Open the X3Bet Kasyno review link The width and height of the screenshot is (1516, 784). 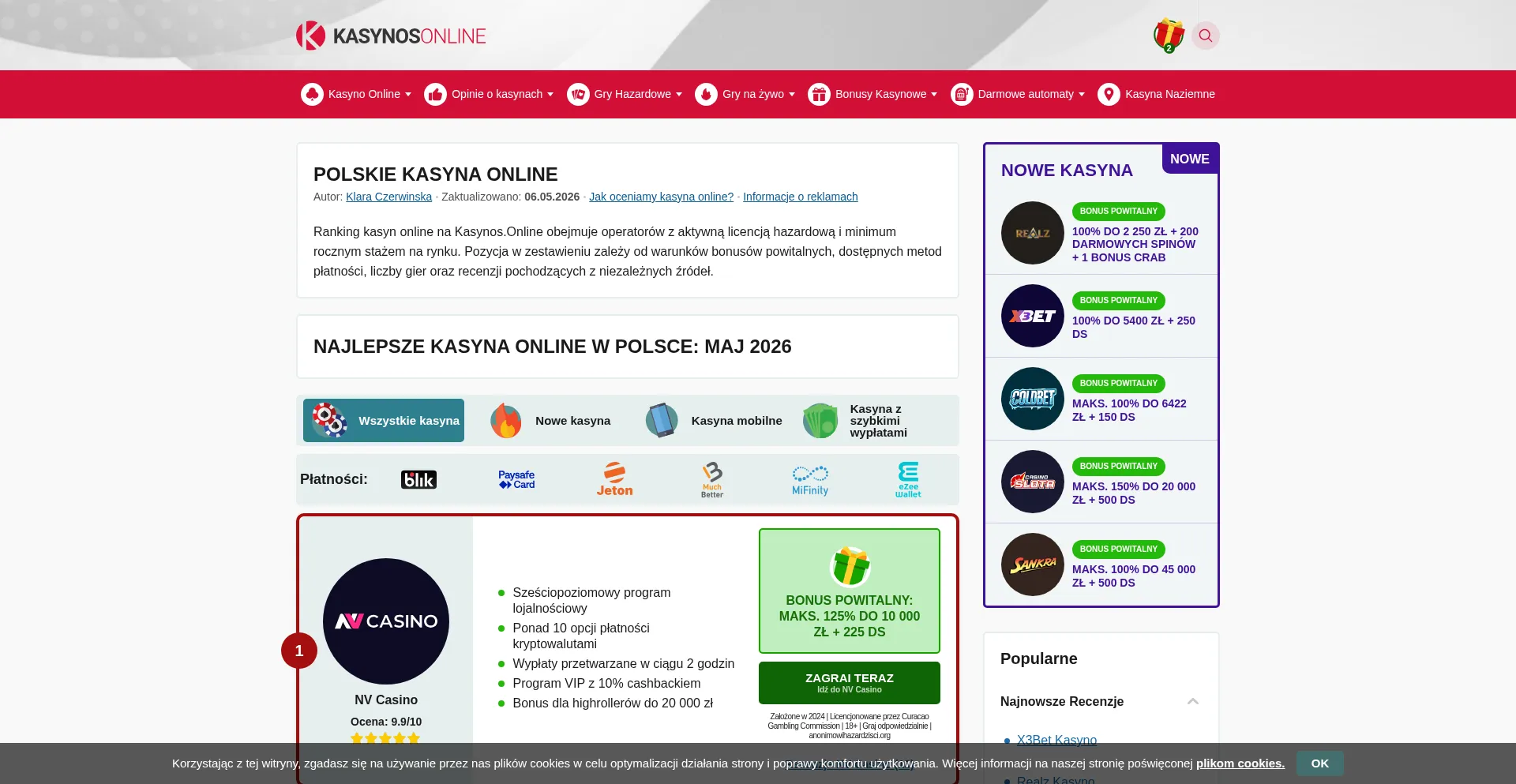1056,740
